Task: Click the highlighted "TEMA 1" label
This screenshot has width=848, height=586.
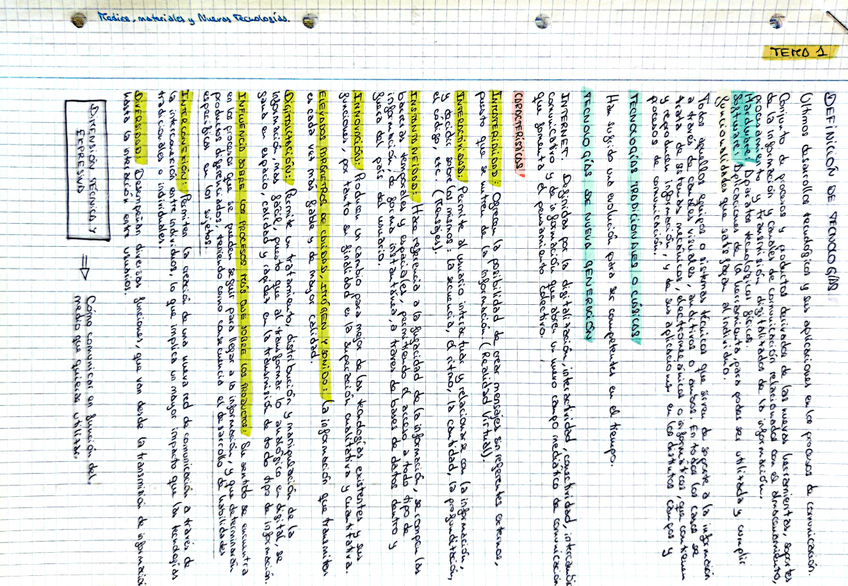Action: coord(799,52)
